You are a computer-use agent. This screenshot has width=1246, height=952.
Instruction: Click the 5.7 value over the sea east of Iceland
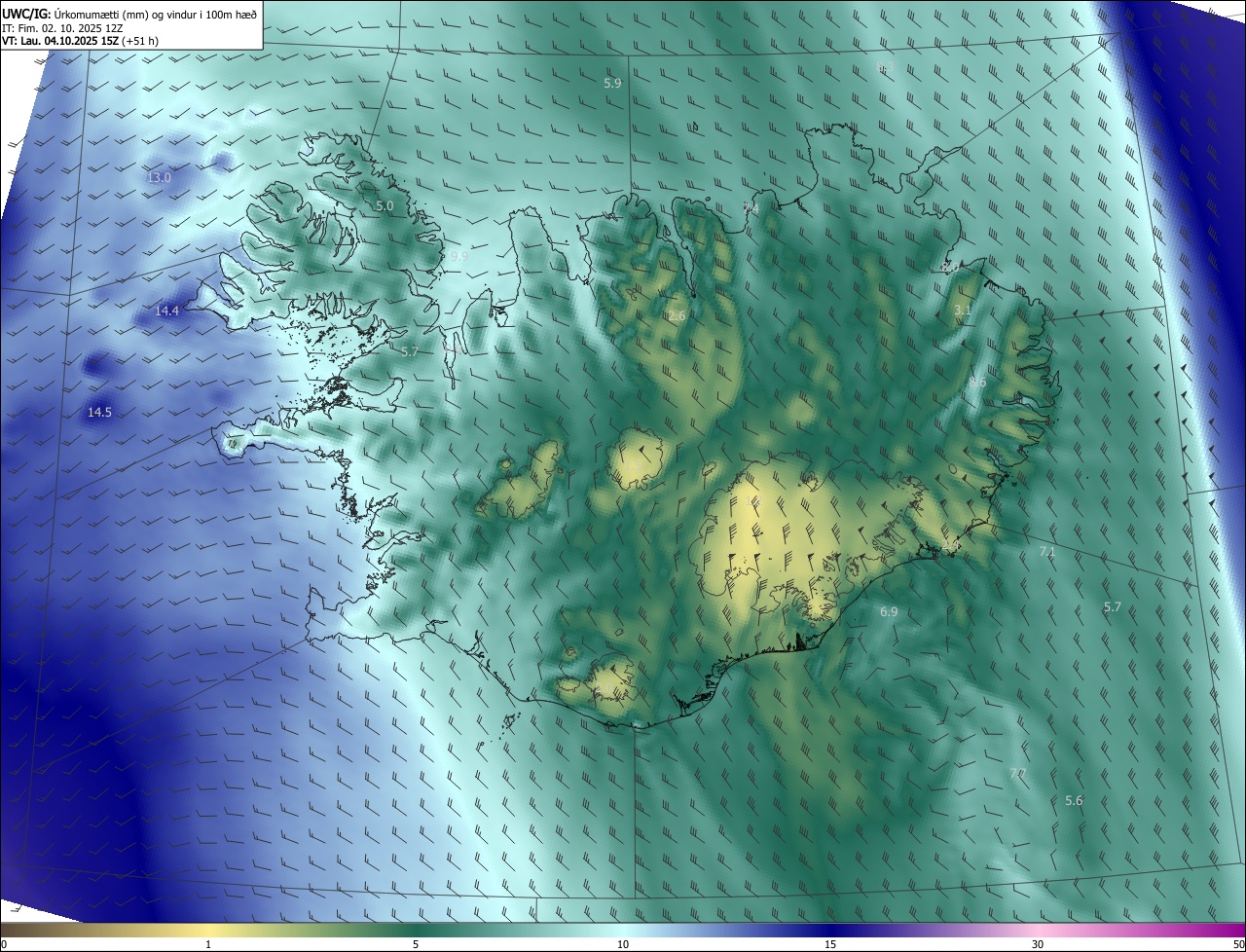[1113, 607]
